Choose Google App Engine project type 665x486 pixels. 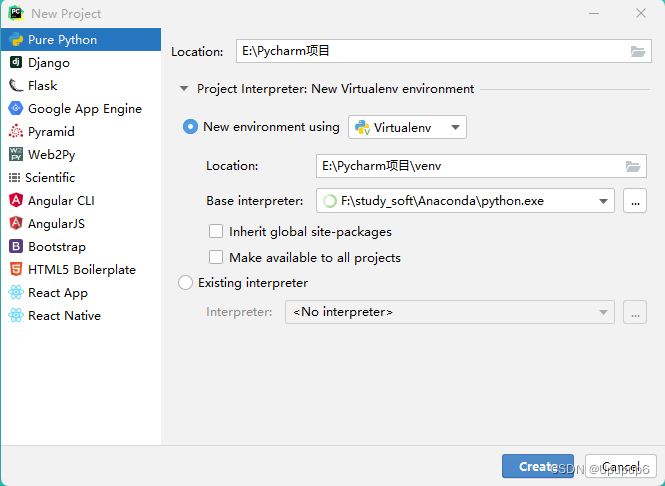click(x=81, y=109)
